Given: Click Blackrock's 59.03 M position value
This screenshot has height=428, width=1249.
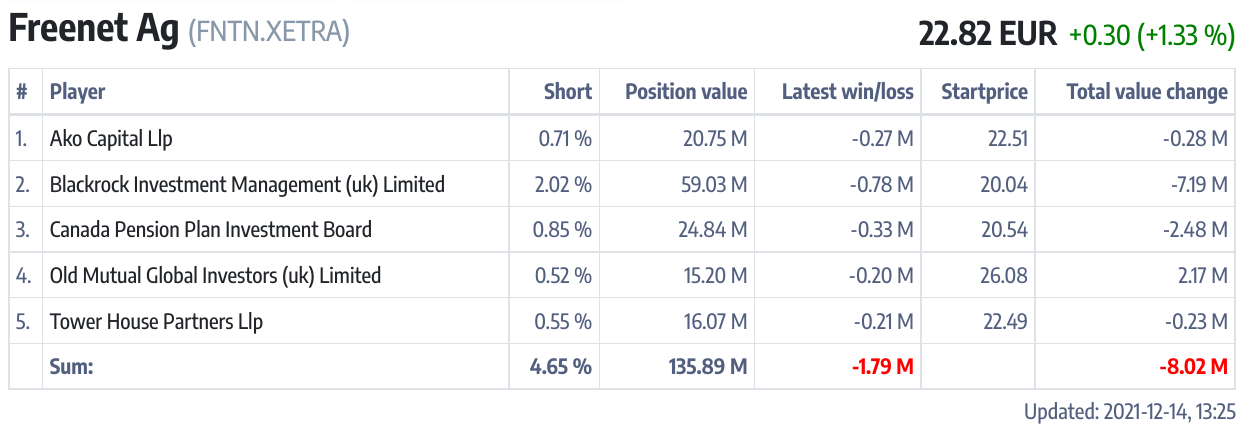Looking at the screenshot, I should 710,184.
